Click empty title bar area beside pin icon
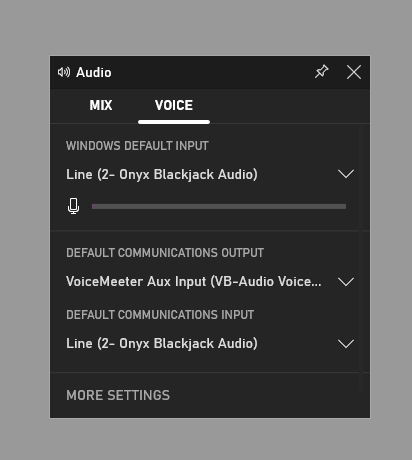Image resolution: width=412 pixels, height=460 pixels. pos(213,72)
